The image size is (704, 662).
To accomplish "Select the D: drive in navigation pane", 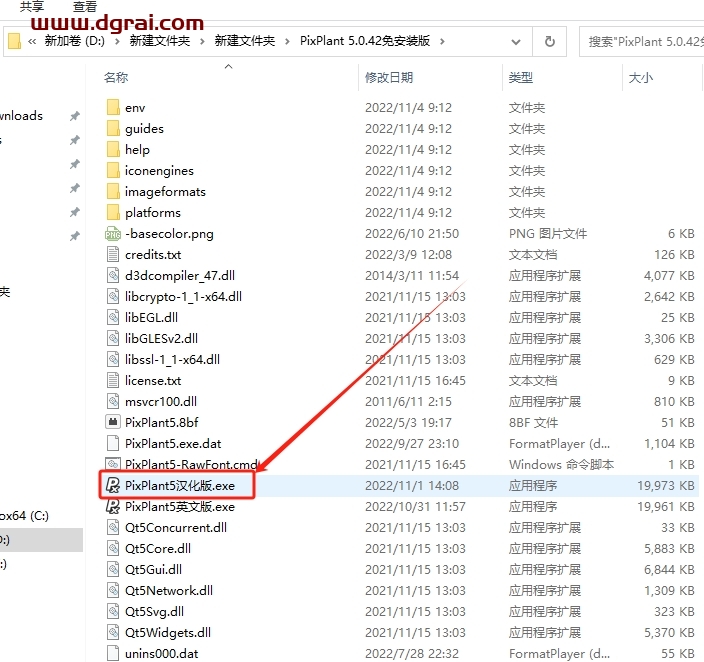I will pyautogui.click(x=41, y=540).
